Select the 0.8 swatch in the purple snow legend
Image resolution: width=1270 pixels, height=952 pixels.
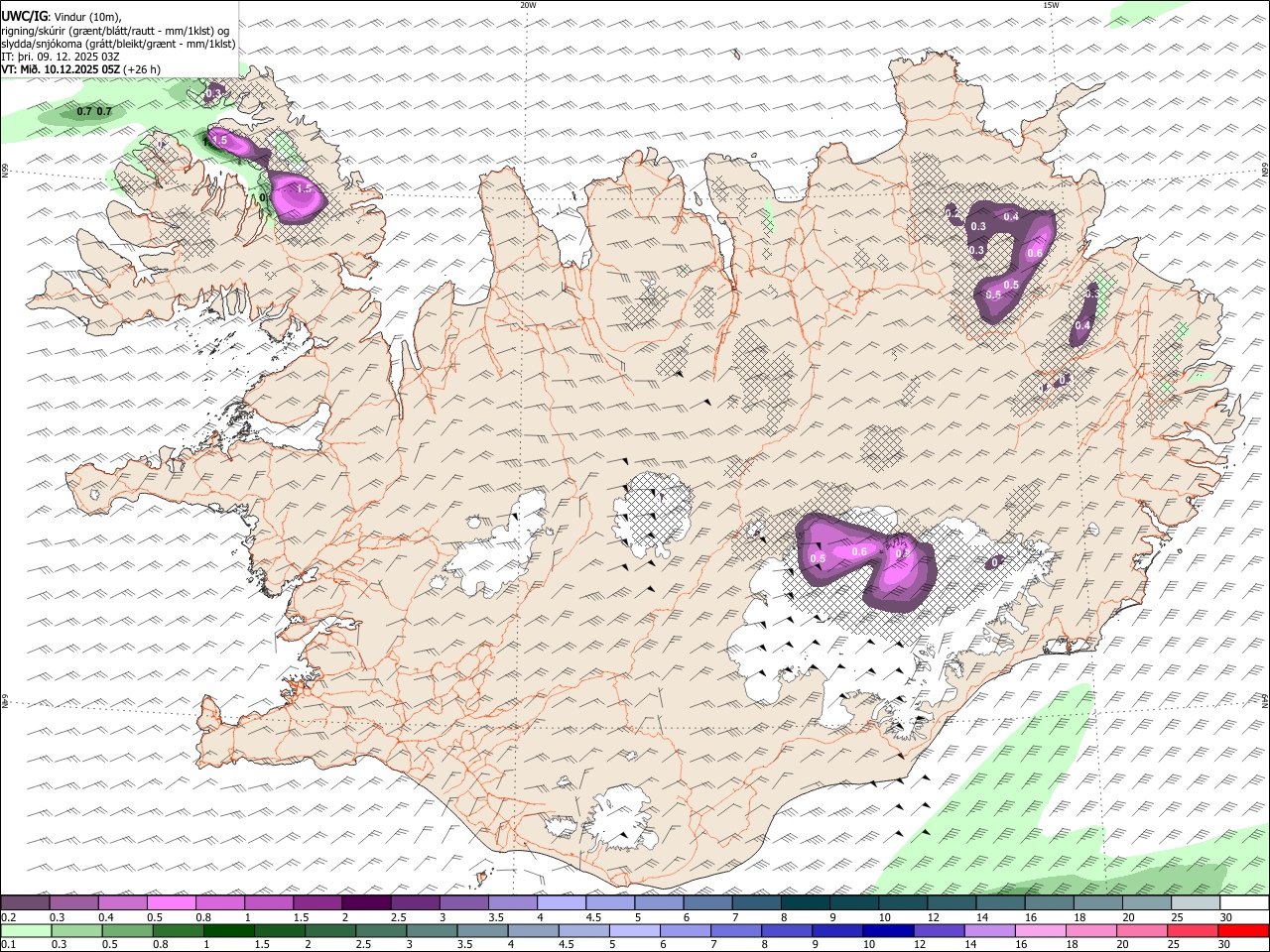tap(220, 903)
